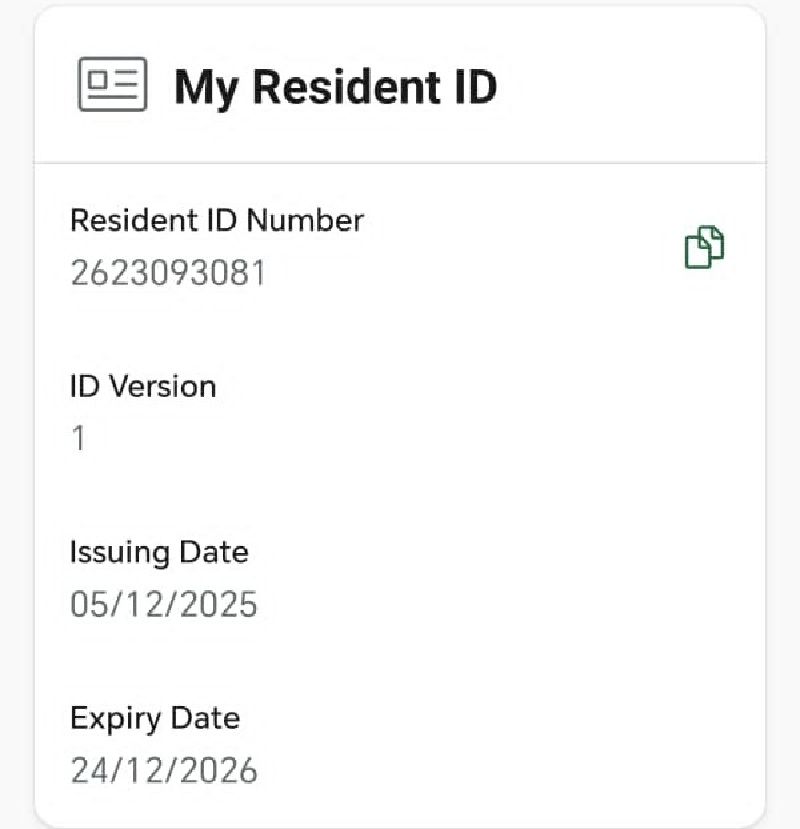Click the Issuing Date label
The image size is (800, 829).
click(x=159, y=551)
